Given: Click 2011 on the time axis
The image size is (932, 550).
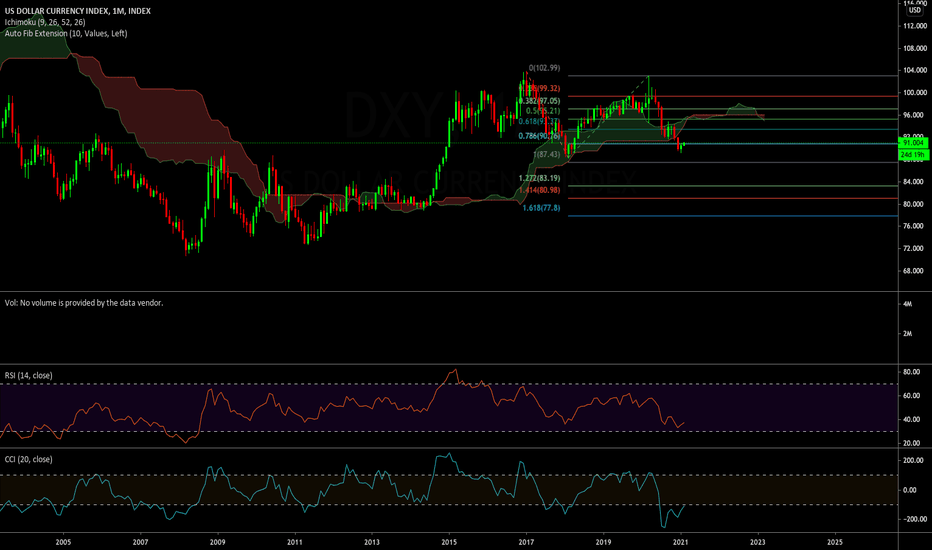Looking at the screenshot, I should pyautogui.click(x=295, y=542).
